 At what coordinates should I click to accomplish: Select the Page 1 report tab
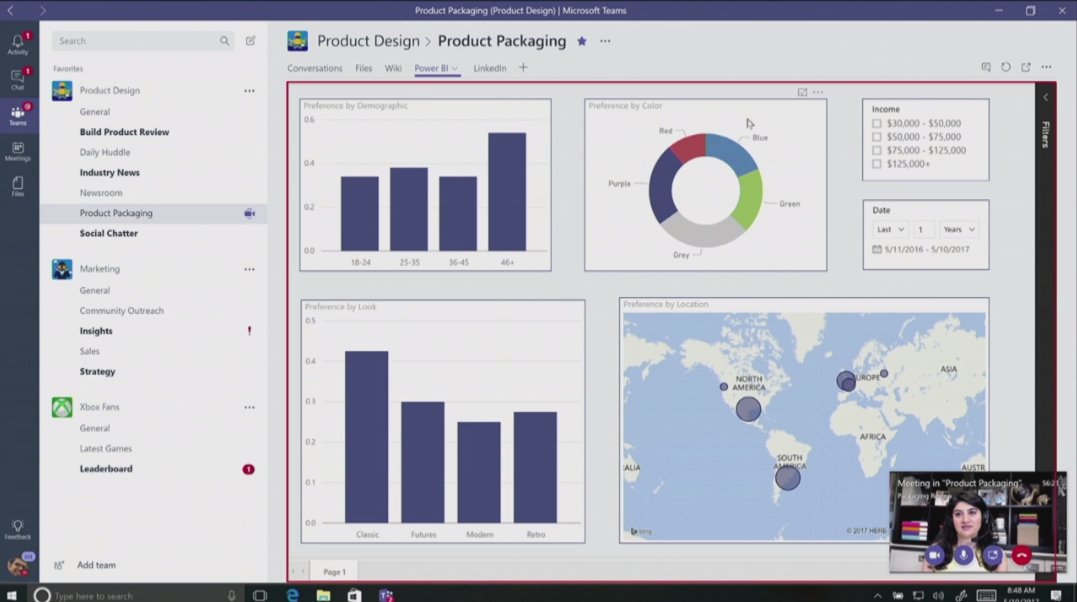[335, 572]
